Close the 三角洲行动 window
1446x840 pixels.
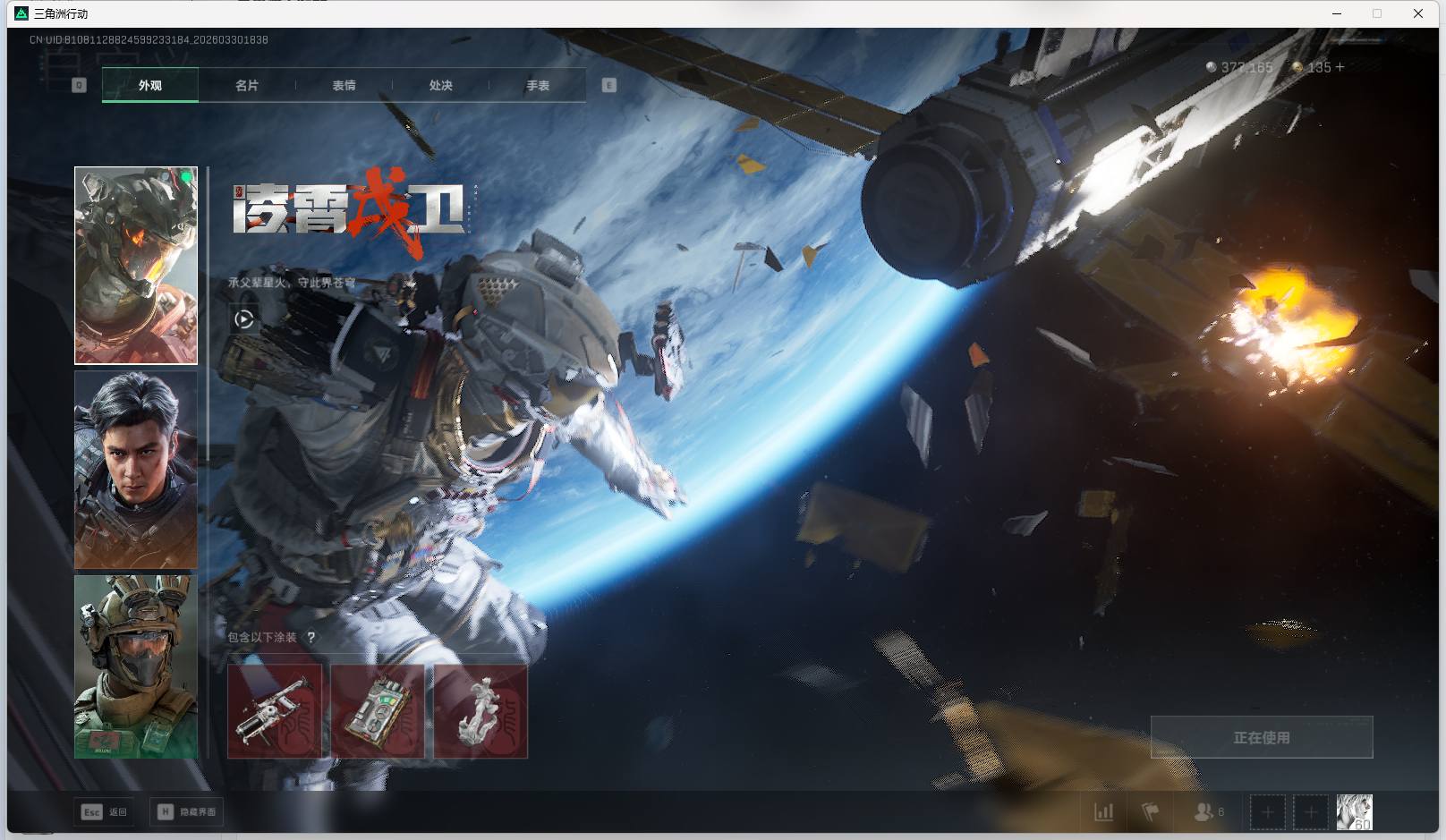(x=1418, y=13)
